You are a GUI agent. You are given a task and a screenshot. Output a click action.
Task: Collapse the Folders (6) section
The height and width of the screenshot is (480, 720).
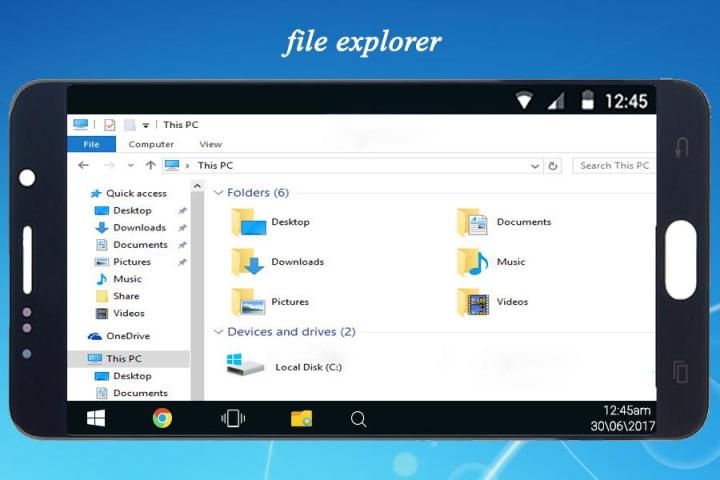tap(219, 193)
